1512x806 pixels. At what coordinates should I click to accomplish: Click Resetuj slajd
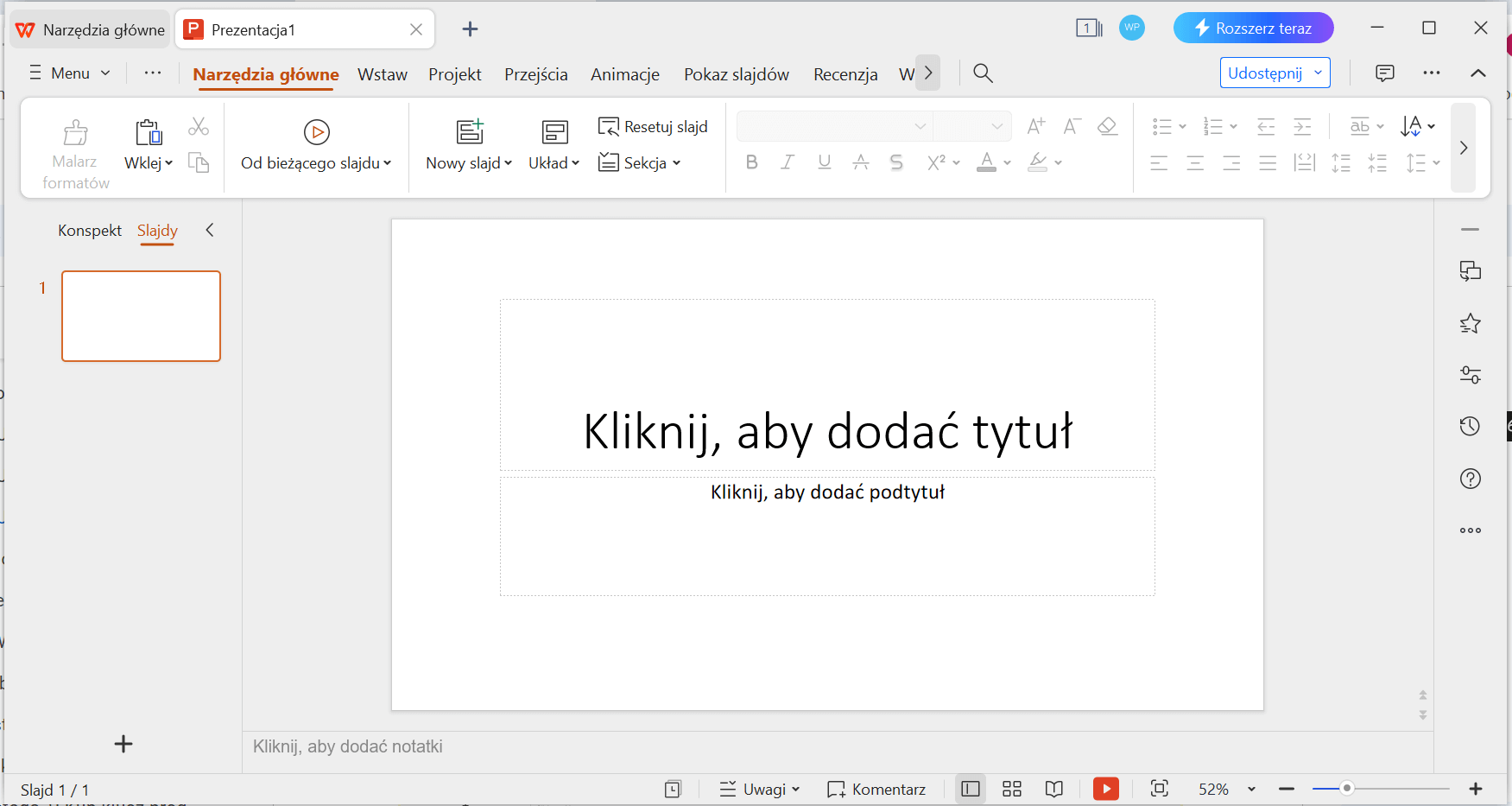click(653, 127)
